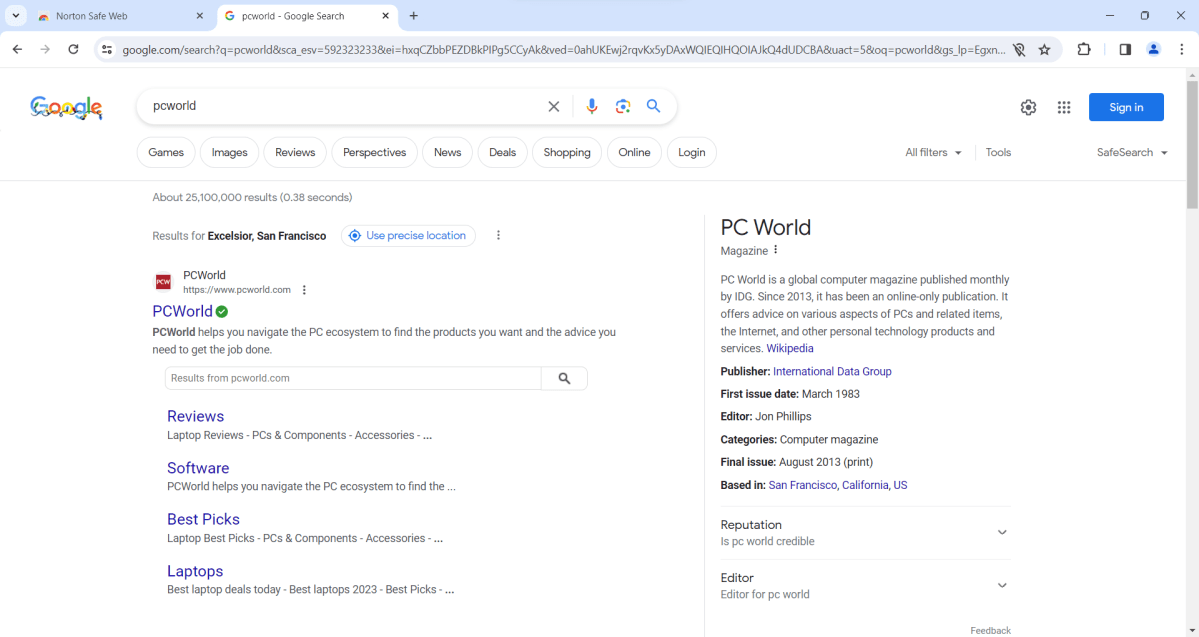Open San Francisco, California, US link
Screen dimensions: 1199x637
[x=838, y=485]
